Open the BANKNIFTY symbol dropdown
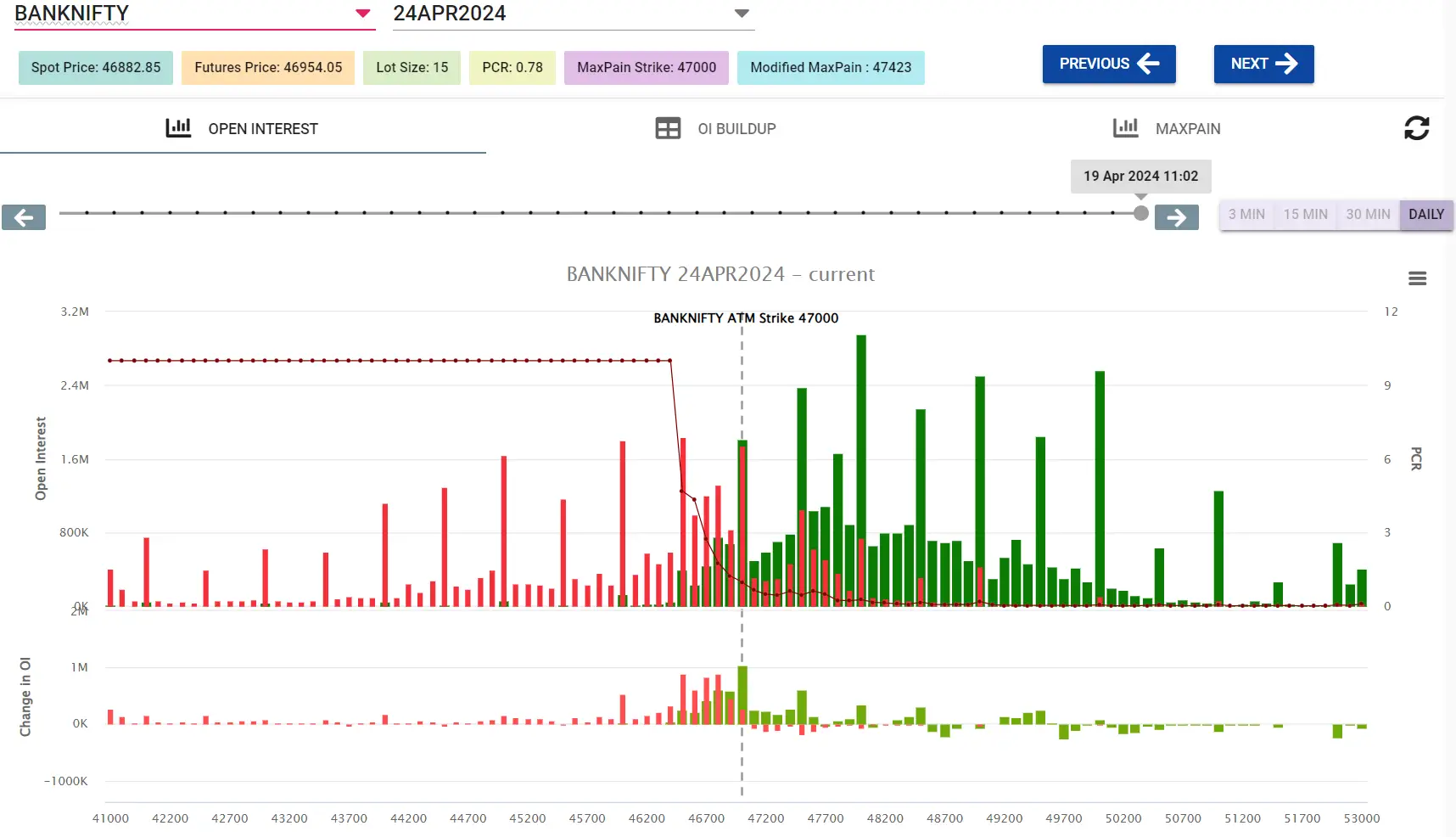The image size is (1456, 837). (x=194, y=14)
